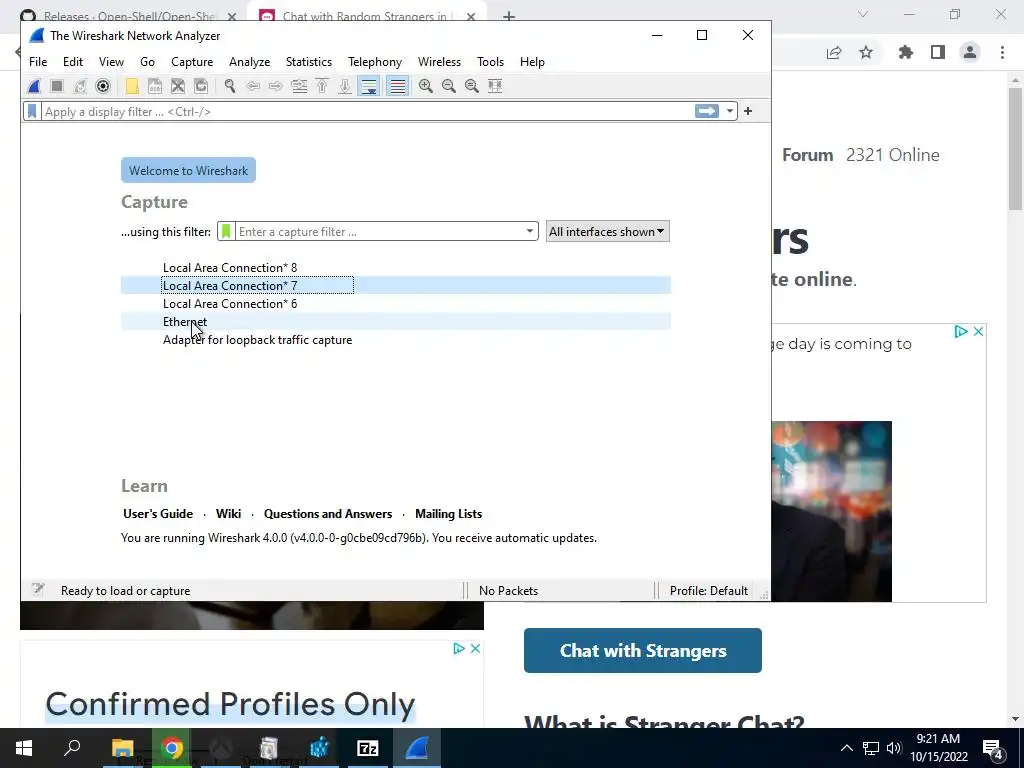Open Questions and Answers link

(328, 514)
